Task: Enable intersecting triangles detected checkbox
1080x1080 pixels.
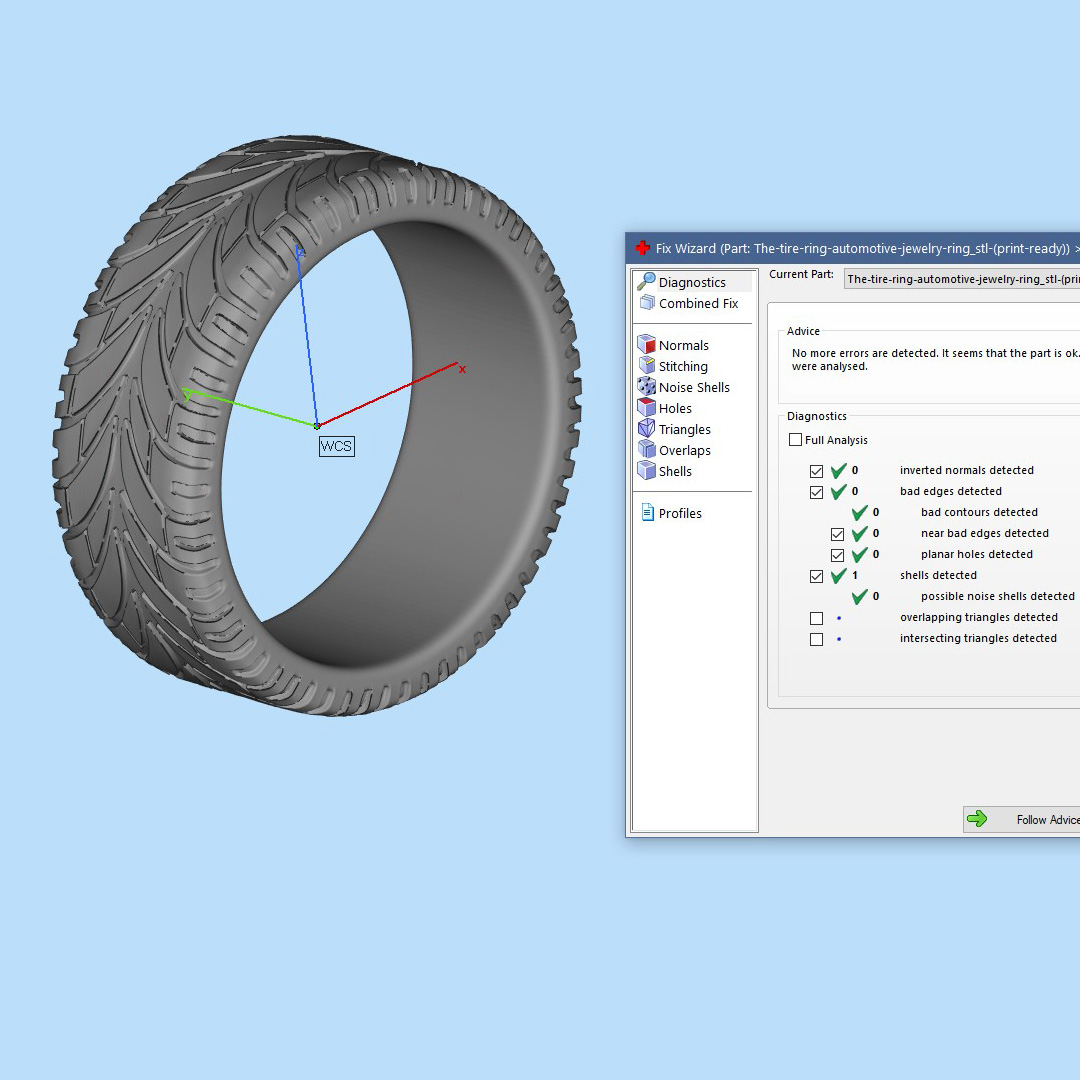Action: (x=816, y=639)
